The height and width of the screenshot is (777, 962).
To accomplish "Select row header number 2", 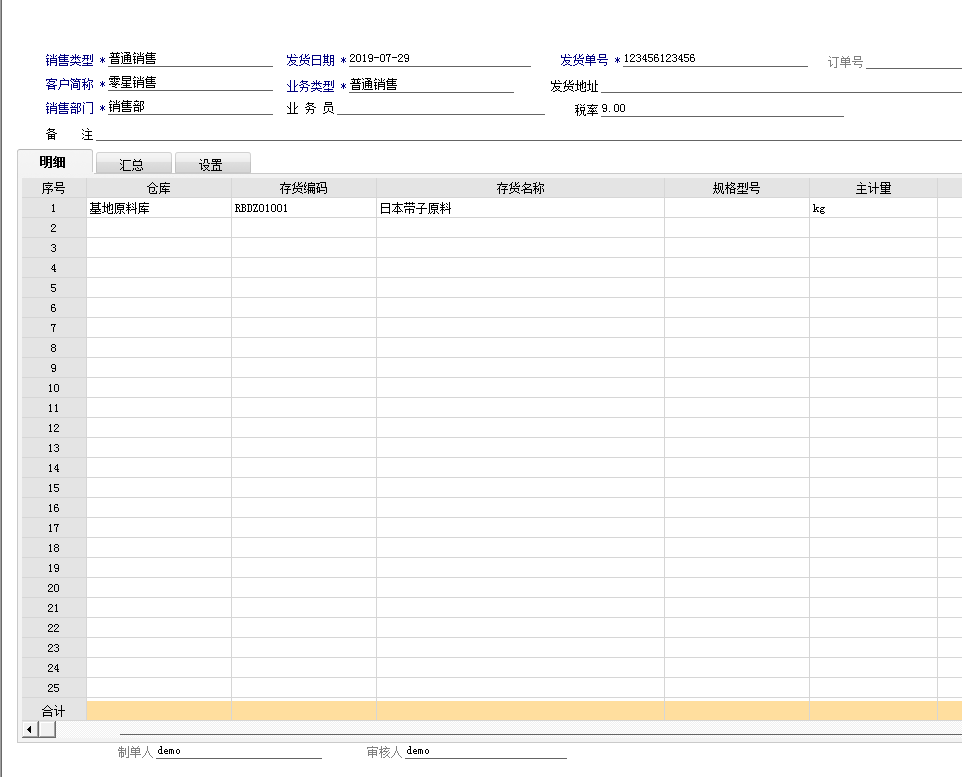I will point(54,228).
